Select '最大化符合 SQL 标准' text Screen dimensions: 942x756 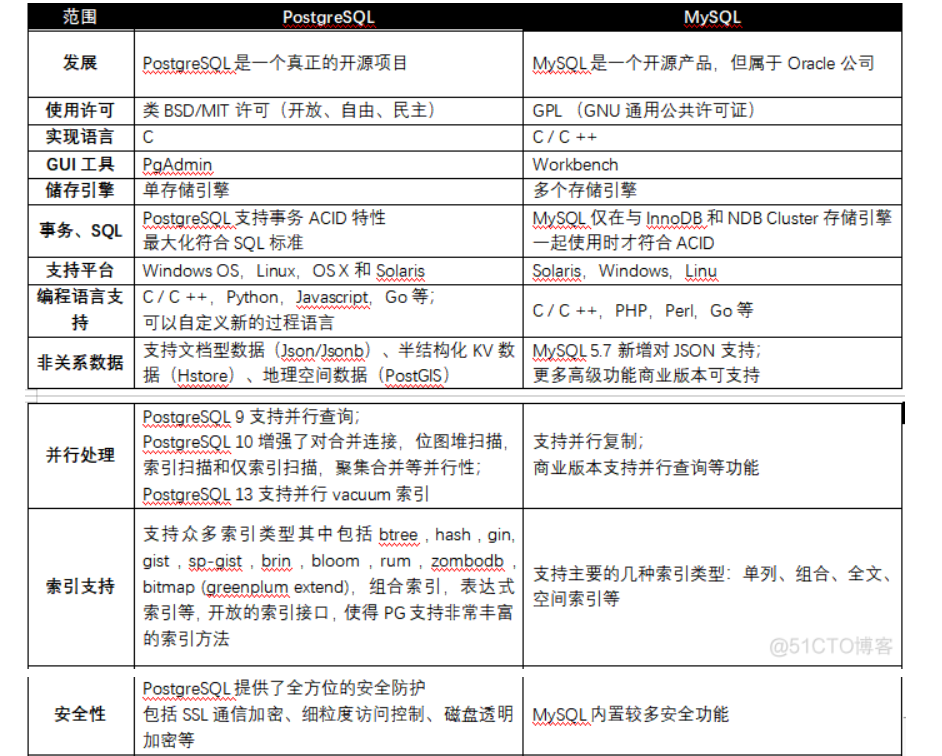click(223, 243)
